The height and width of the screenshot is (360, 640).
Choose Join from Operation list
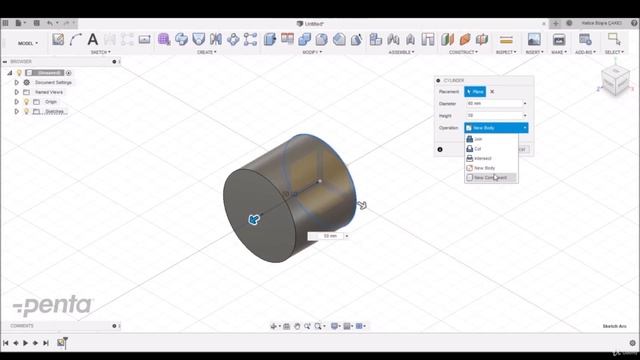491,139
